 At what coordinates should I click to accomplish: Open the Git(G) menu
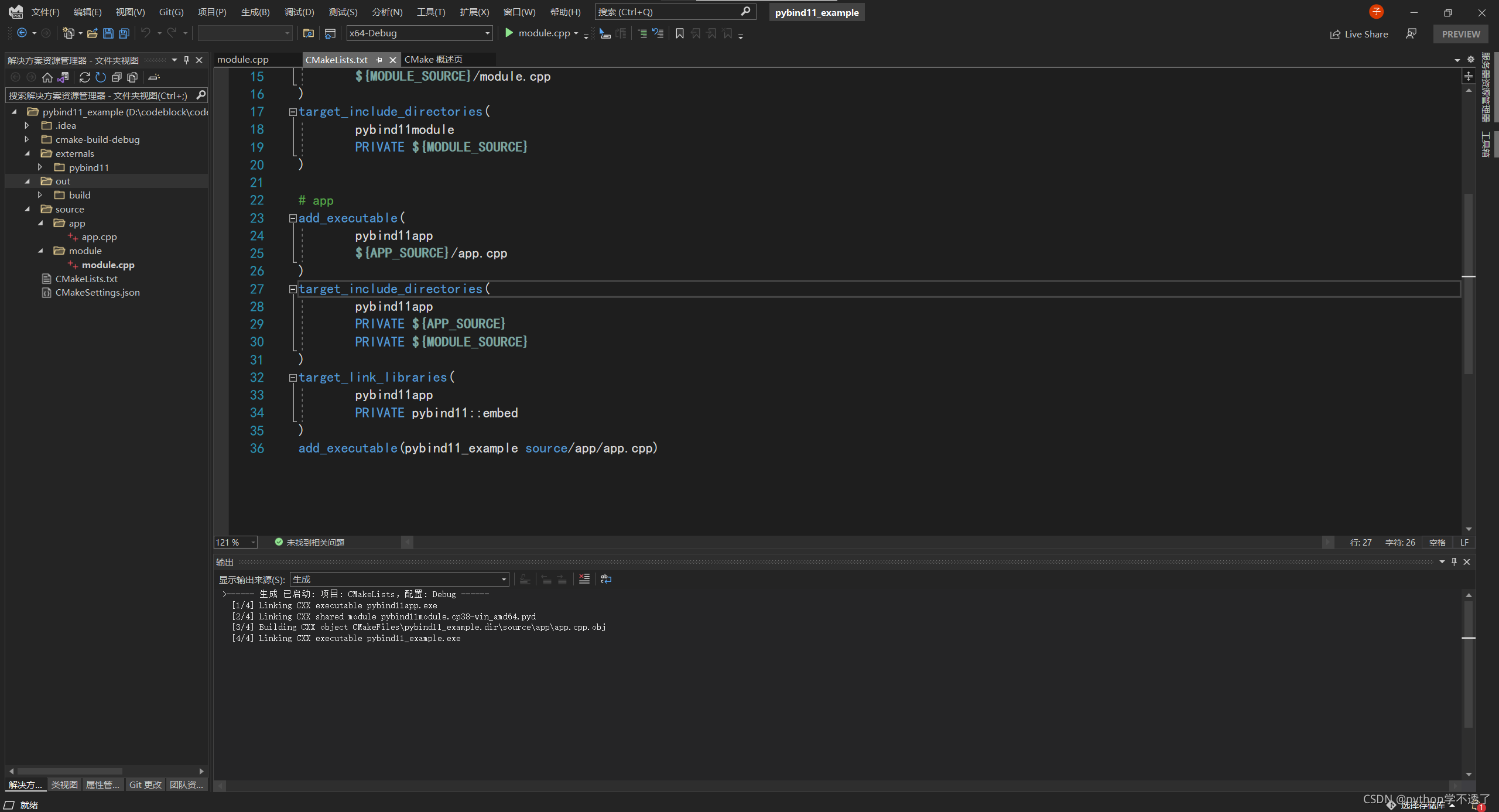click(x=171, y=12)
